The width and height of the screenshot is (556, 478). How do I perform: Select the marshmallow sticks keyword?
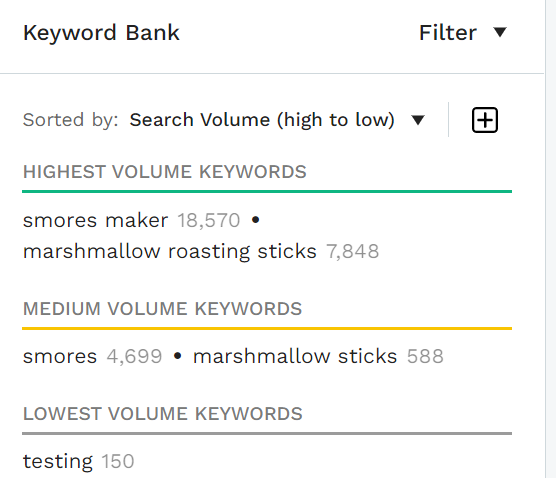[x=295, y=356]
